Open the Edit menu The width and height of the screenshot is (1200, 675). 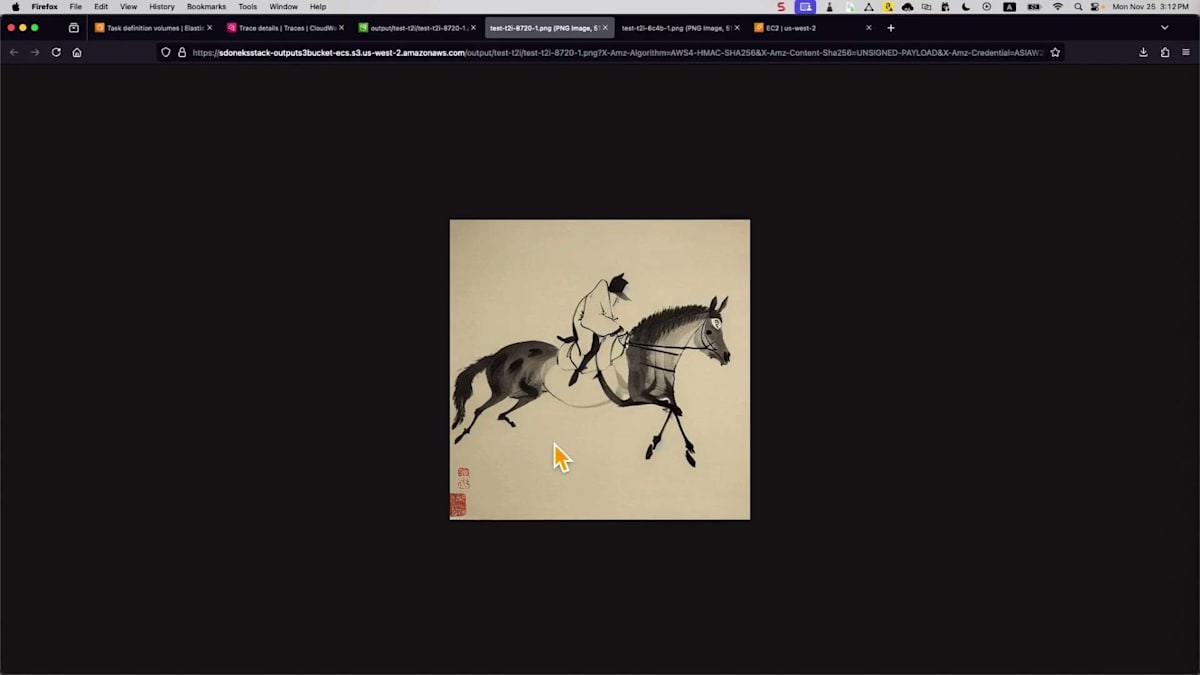point(101,7)
